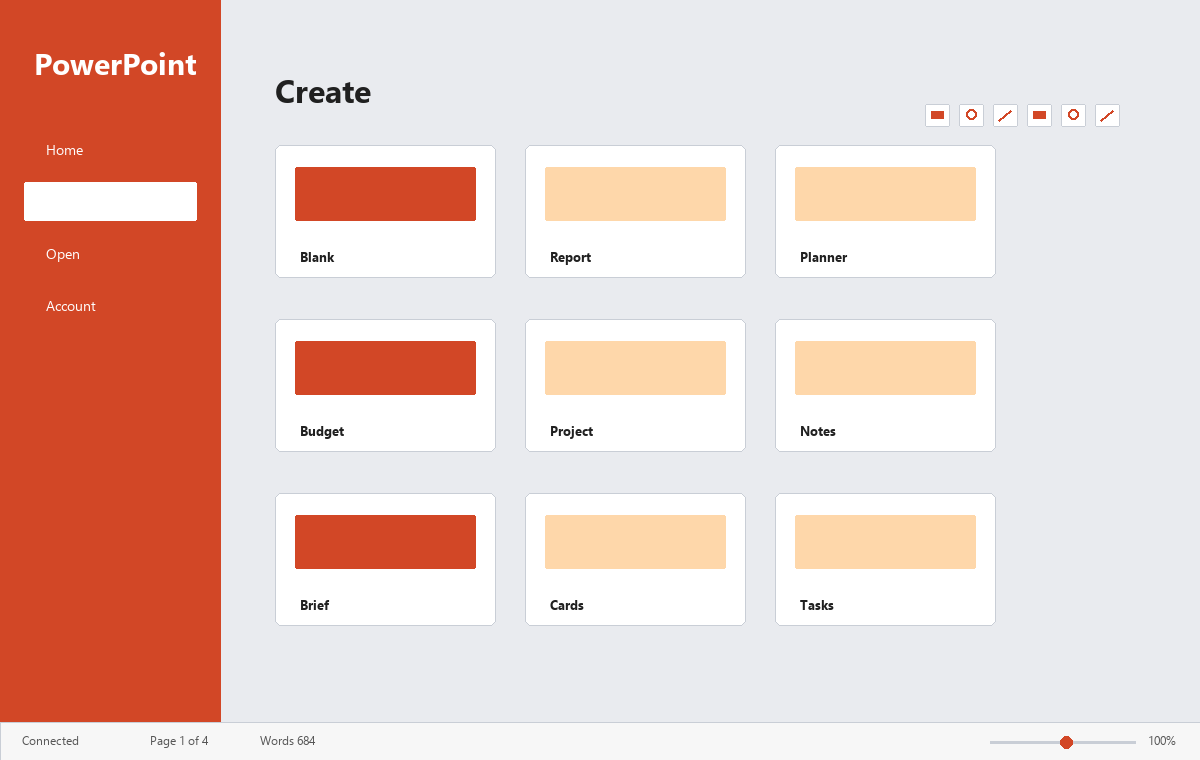The image size is (1200, 760).
Task: Pick the Planner template
Action: (885, 211)
